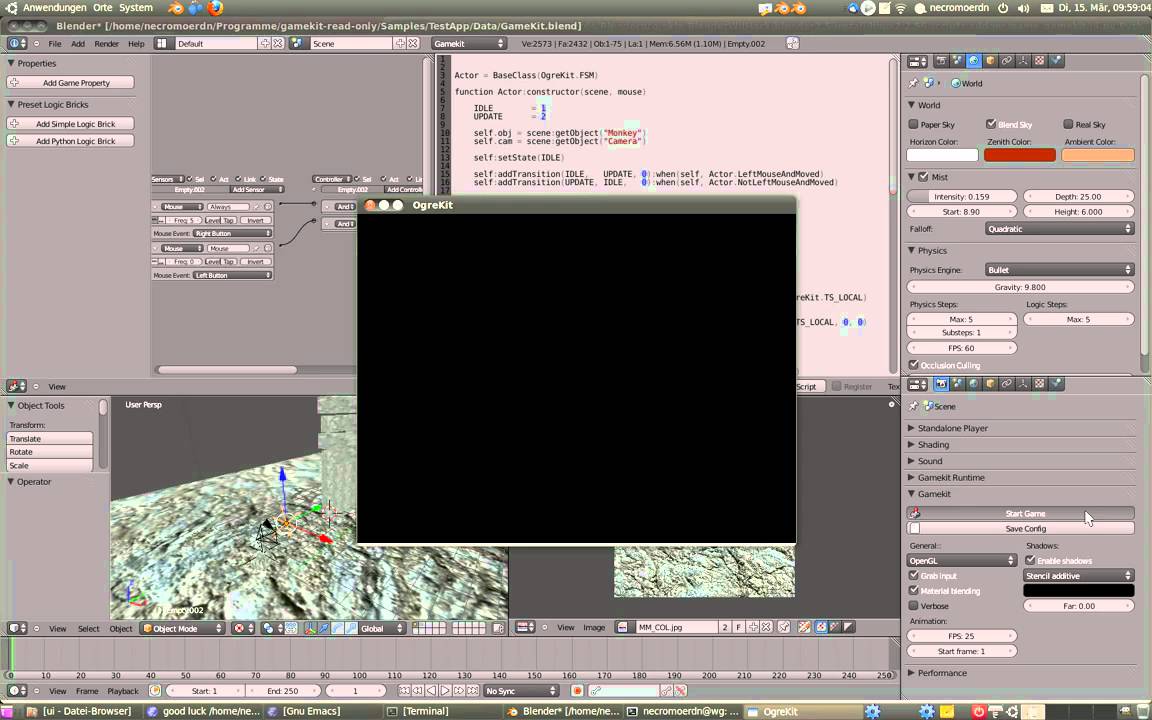Open the No Sync dropdown in timeline

tap(521, 691)
